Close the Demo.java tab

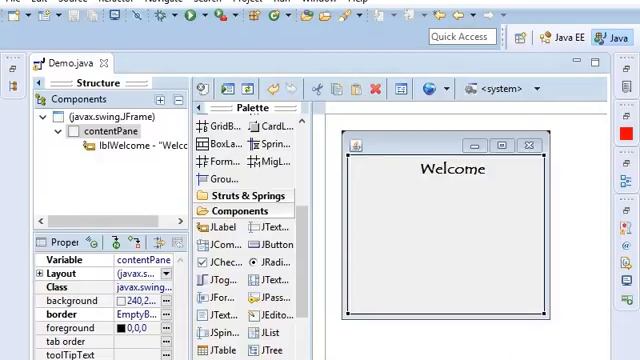point(104,63)
